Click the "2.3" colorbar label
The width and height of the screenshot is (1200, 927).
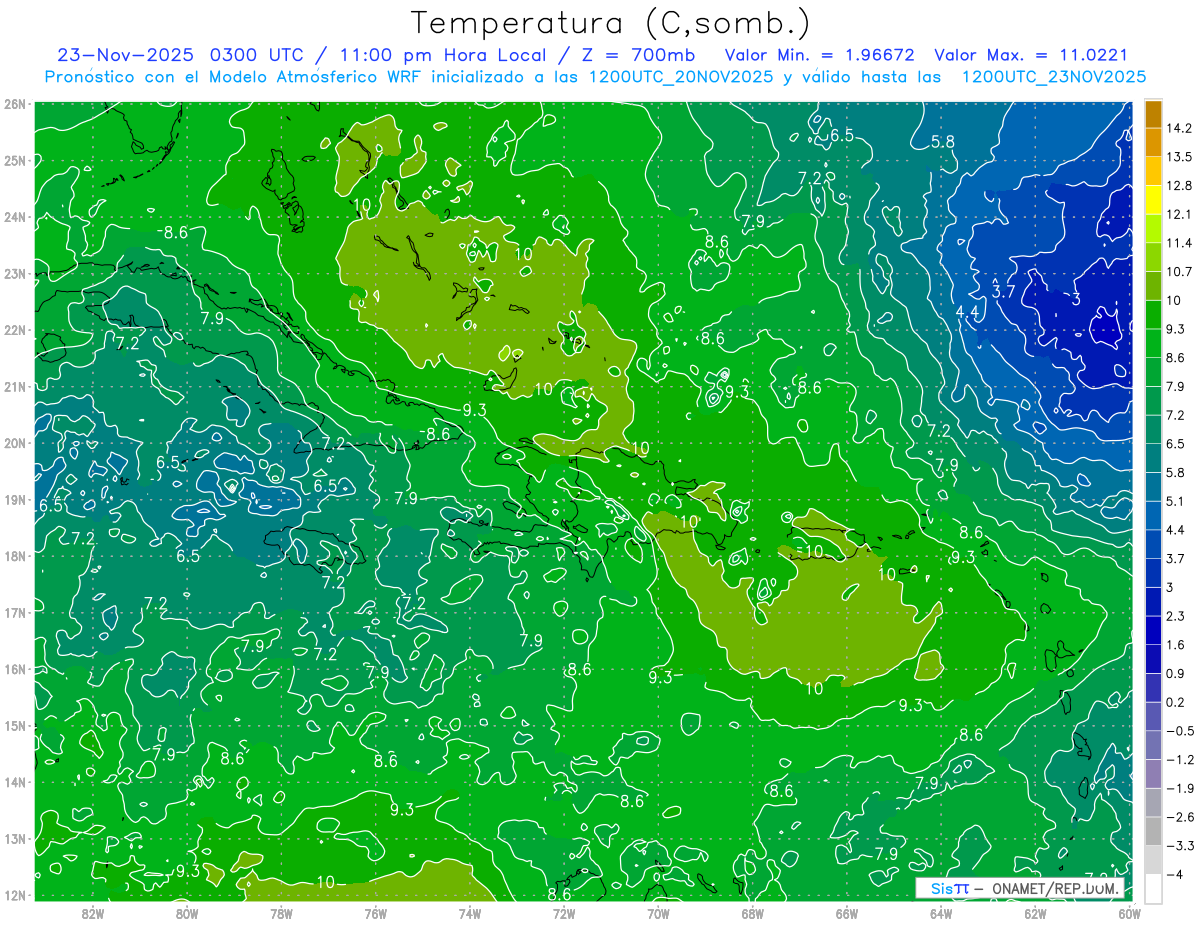[x=1175, y=616]
